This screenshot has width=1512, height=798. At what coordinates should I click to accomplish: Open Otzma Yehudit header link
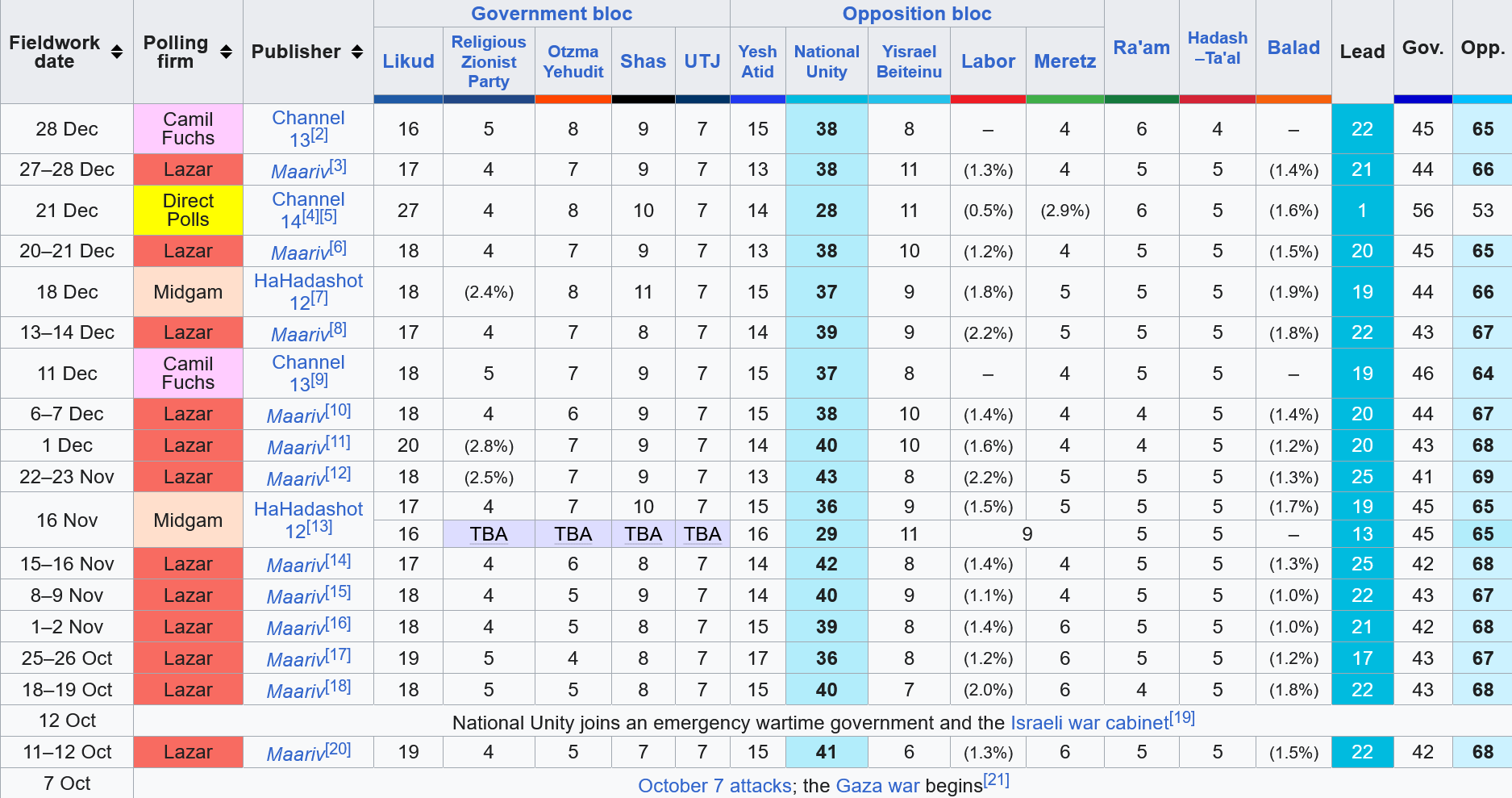(x=573, y=61)
